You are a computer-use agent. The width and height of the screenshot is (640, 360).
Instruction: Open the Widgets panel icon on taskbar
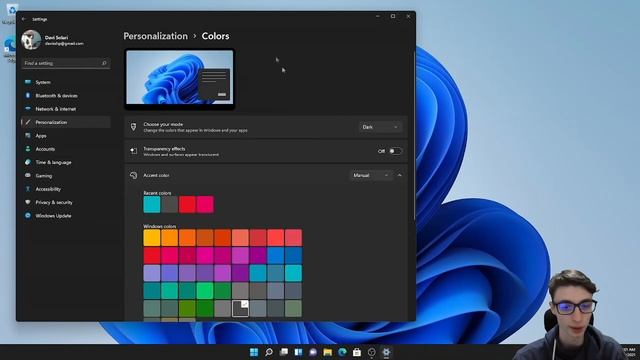pyautogui.click(x=298, y=352)
